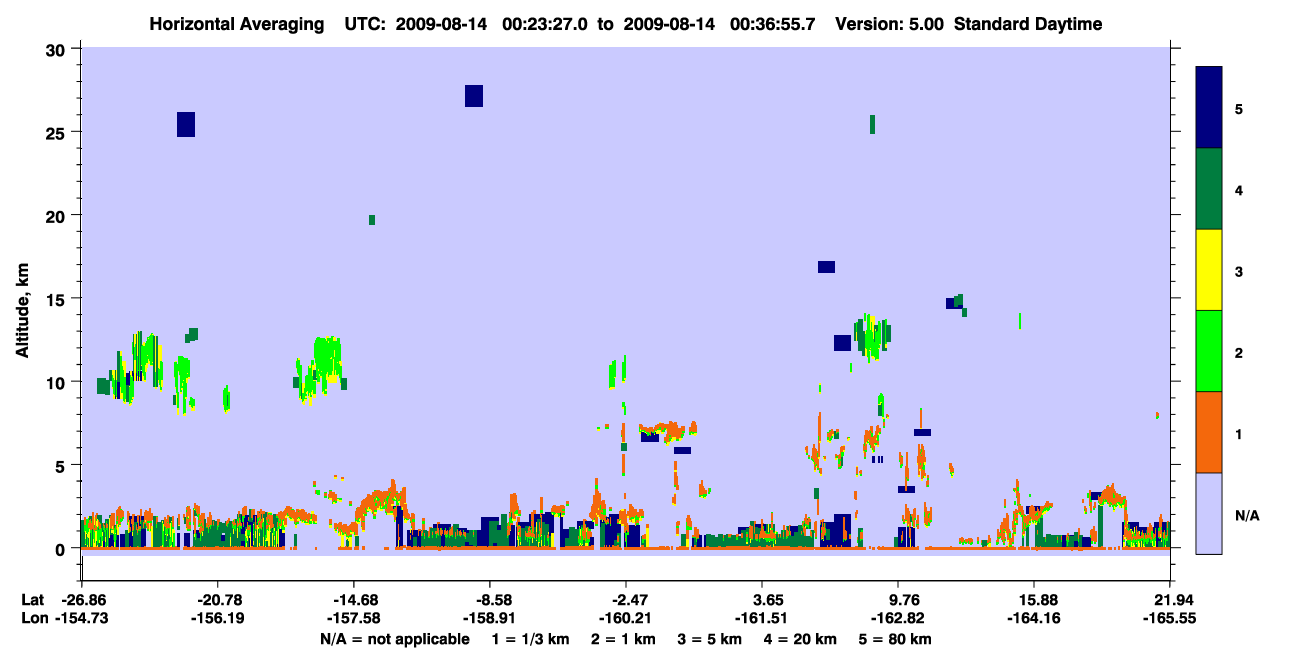Click the yellow colorbar segment labeled 3

(x=1209, y=270)
